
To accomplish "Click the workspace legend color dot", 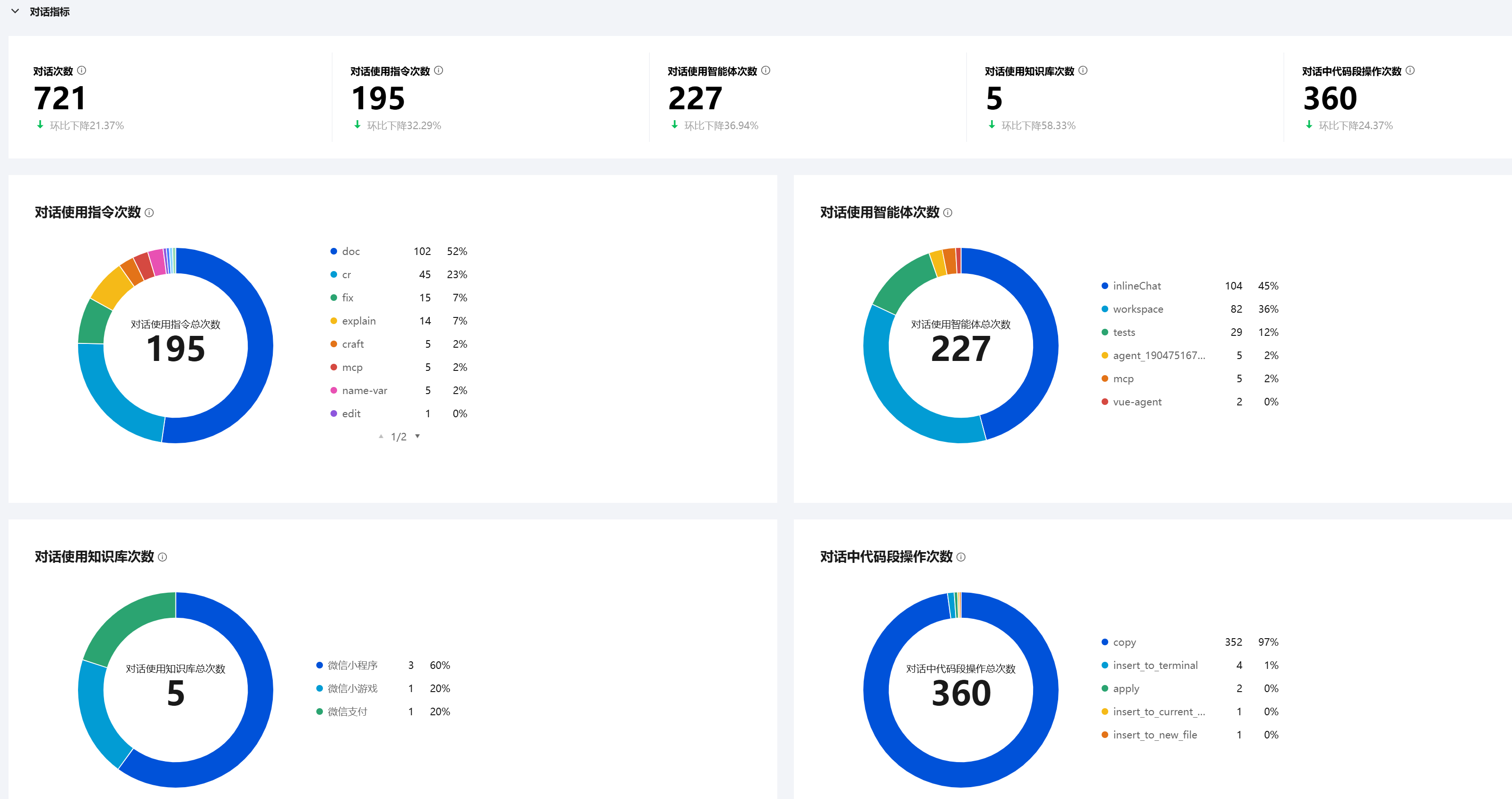I will click(x=1104, y=309).
